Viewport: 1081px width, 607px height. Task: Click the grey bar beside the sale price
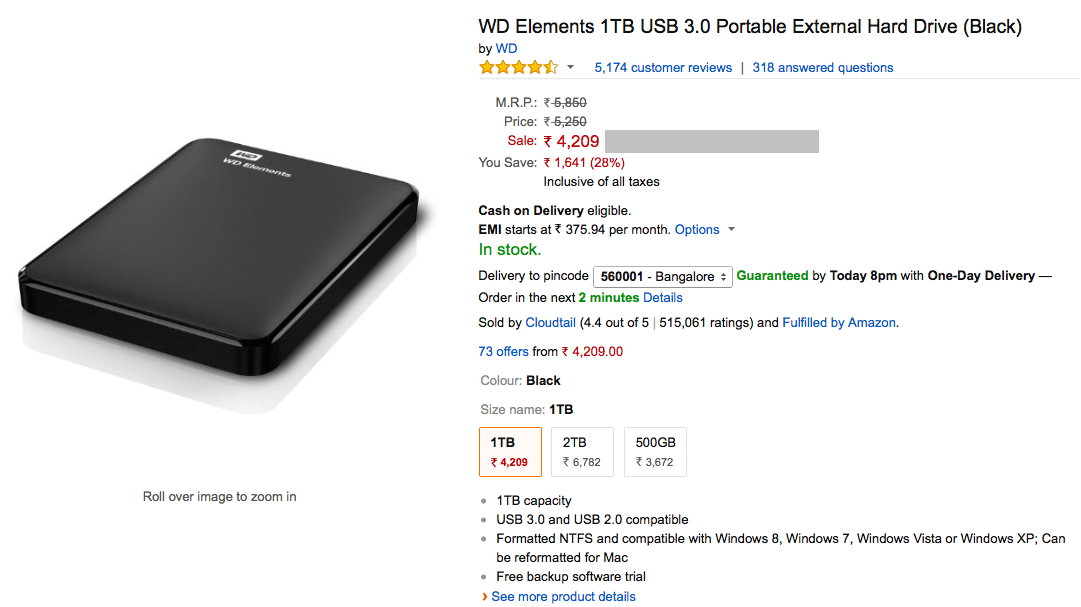click(x=711, y=142)
